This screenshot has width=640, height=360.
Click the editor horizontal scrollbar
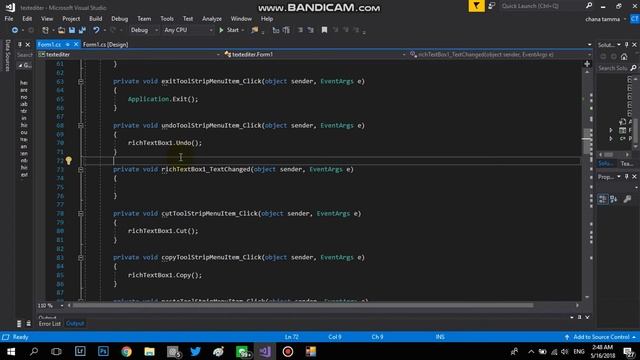302,305
